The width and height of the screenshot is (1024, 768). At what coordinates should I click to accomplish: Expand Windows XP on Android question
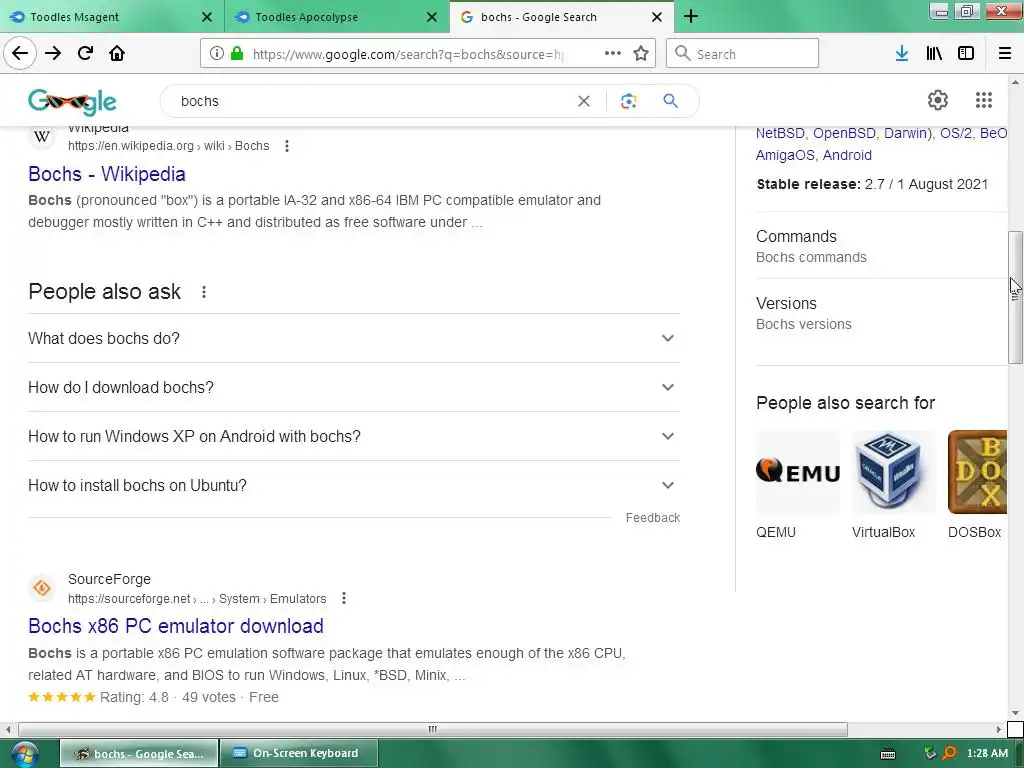(354, 436)
